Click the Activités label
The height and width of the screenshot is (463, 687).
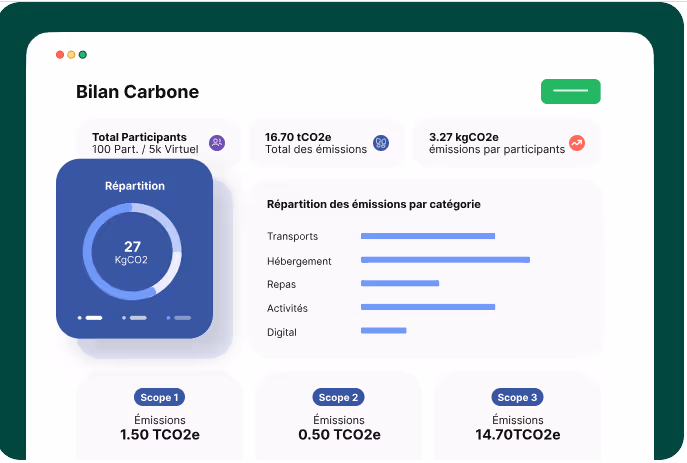tap(287, 308)
